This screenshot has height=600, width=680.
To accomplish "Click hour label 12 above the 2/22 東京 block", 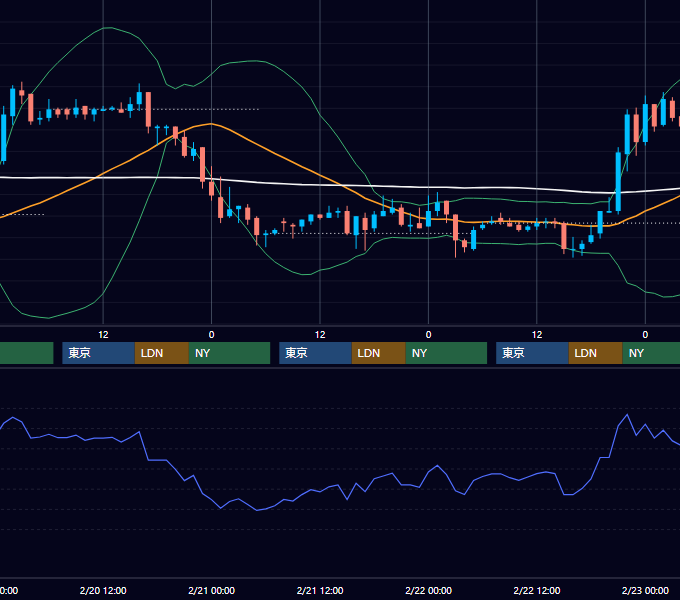I will pos(537,335).
